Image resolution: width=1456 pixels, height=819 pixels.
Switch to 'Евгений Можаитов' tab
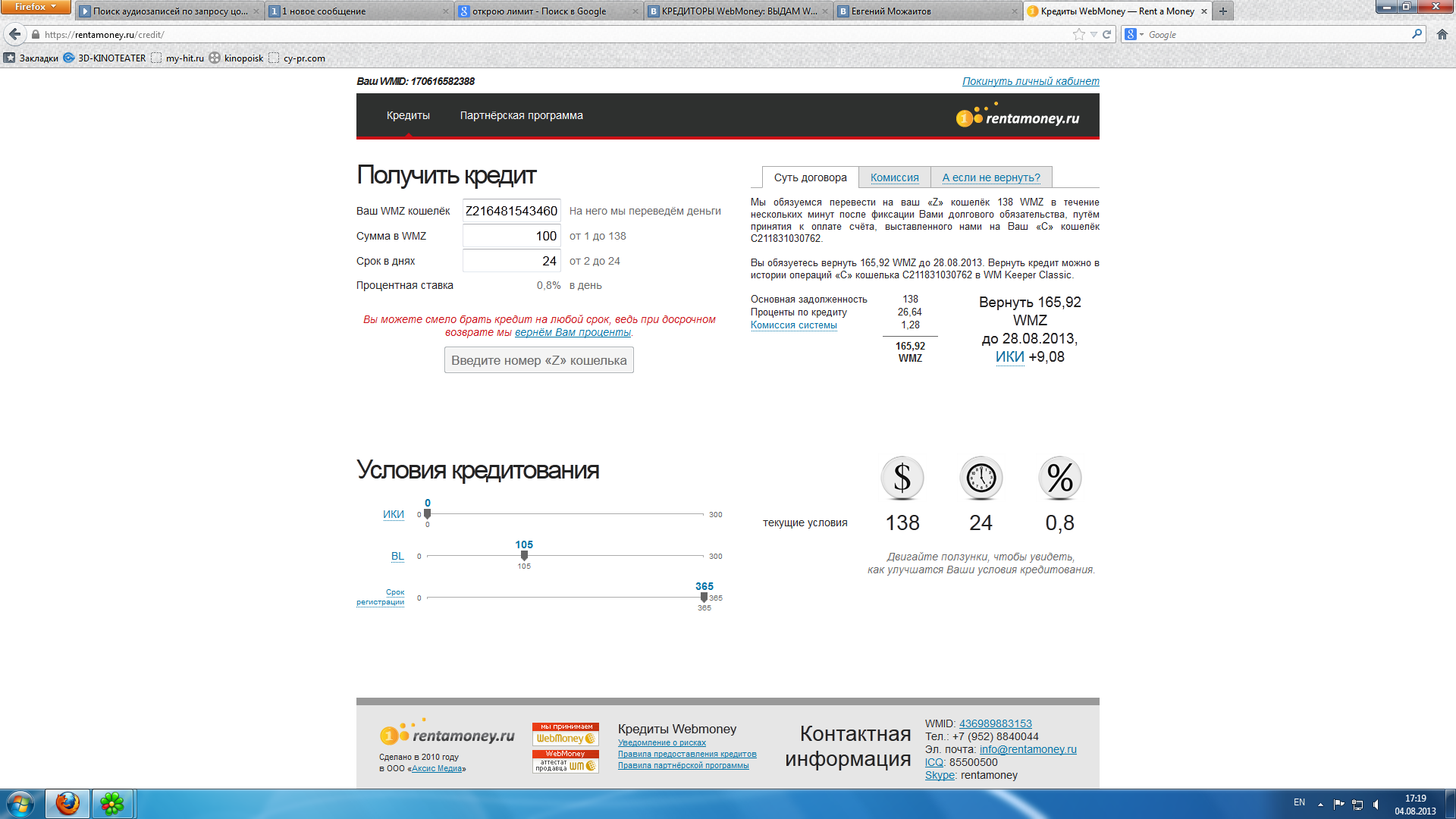tap(928, 11)
